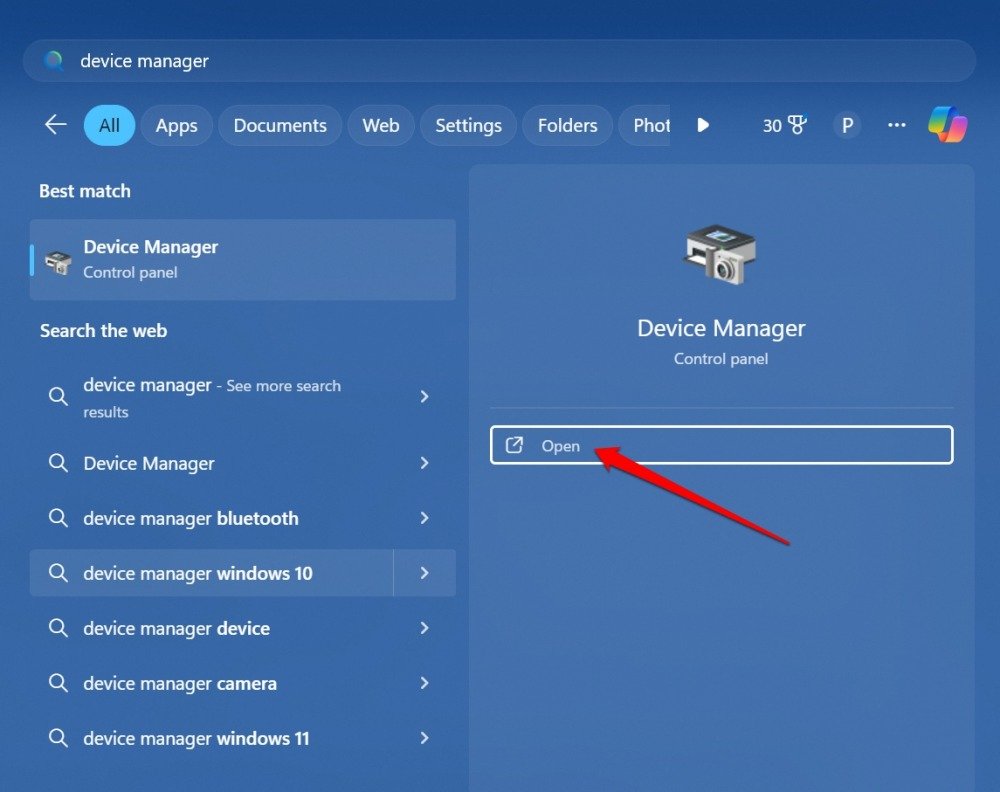Image resolution: width=1000 pixels, height=792 pixels.
Task: Expand chevron for 'Device Manager' web suggestion
Action: coord(424,463)
